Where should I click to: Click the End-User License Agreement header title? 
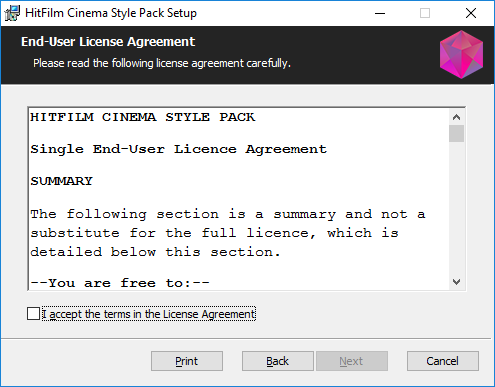[108, 42]
